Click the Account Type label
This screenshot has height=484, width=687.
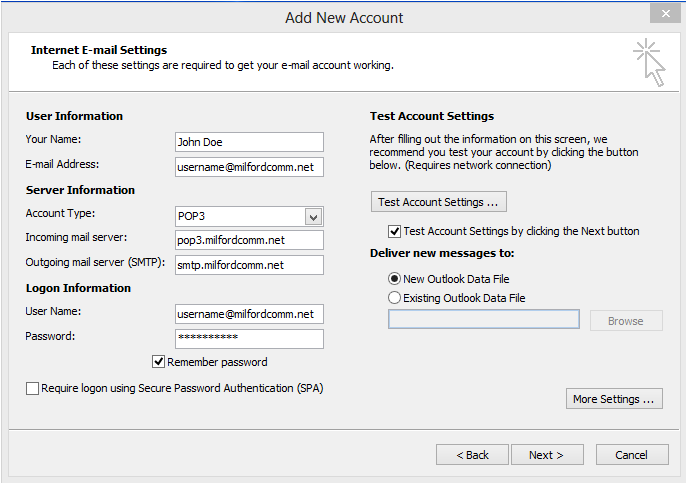coord(60,213)
